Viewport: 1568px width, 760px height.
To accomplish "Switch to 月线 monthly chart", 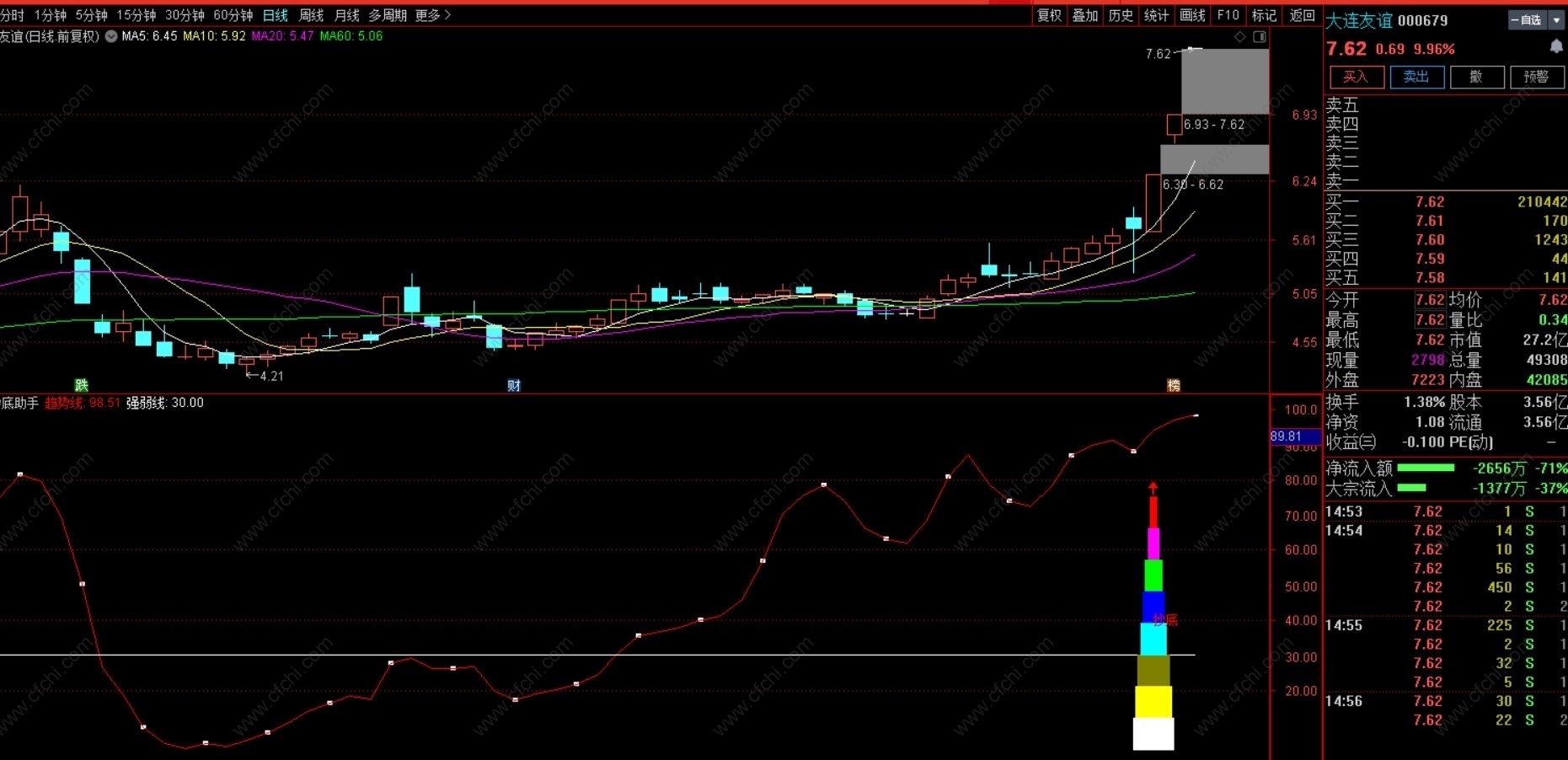I will click(347, 15).
